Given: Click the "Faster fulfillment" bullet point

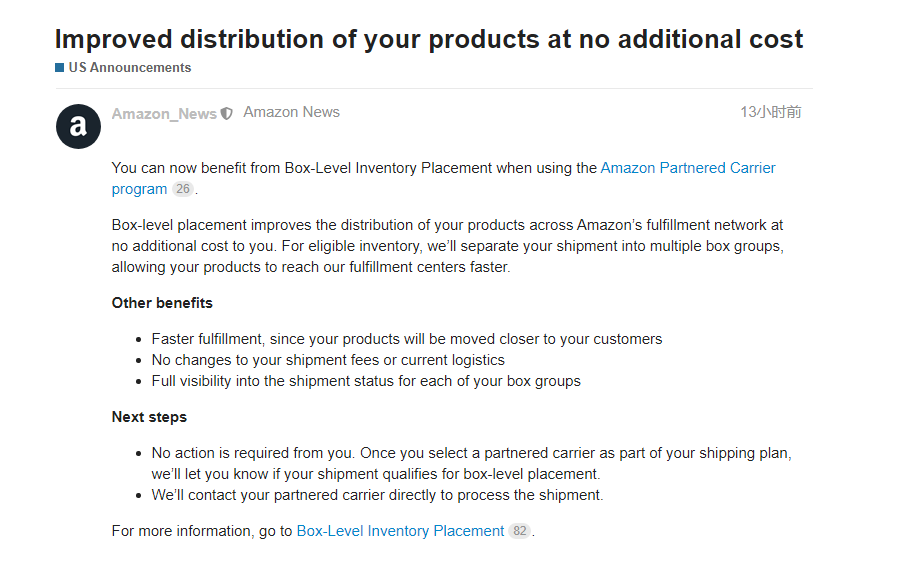Looking at the screenshot, I should point(406,339).
